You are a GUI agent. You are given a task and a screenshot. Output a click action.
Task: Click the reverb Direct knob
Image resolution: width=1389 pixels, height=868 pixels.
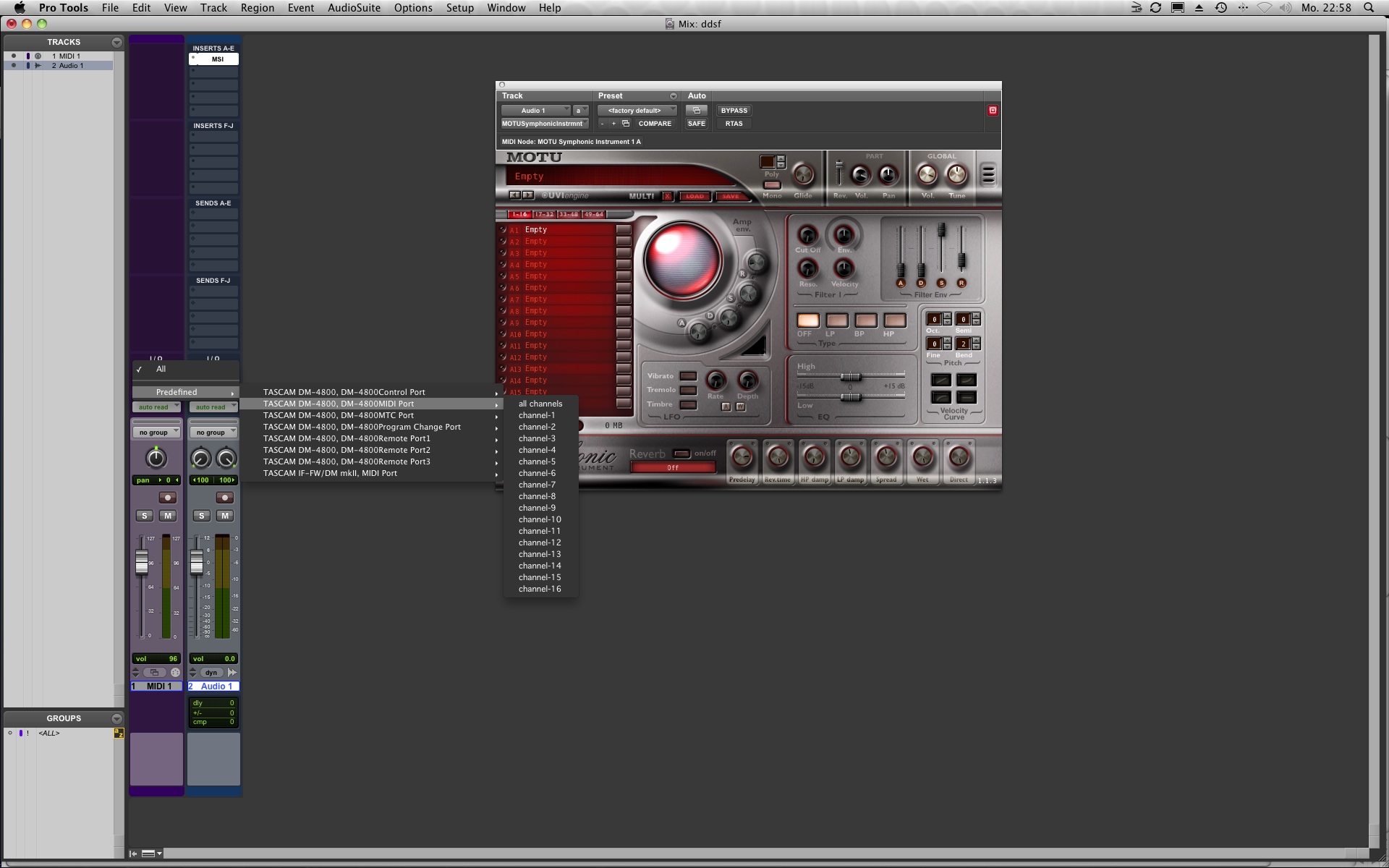click(x=959, y=457)
